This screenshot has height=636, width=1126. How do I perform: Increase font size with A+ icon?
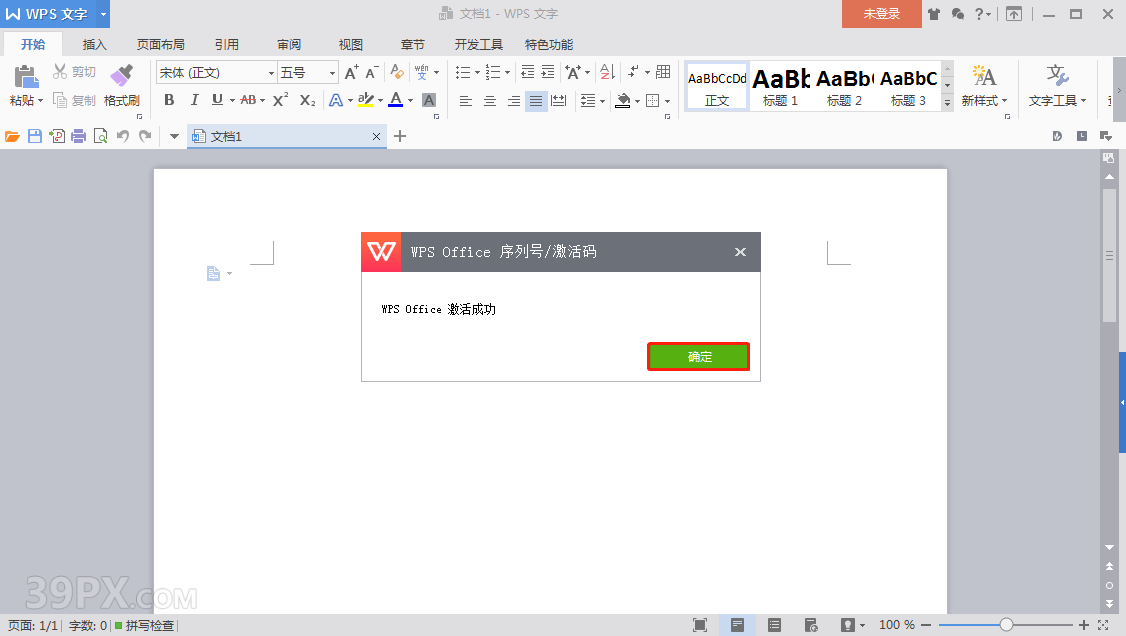(x=351, y=73)
